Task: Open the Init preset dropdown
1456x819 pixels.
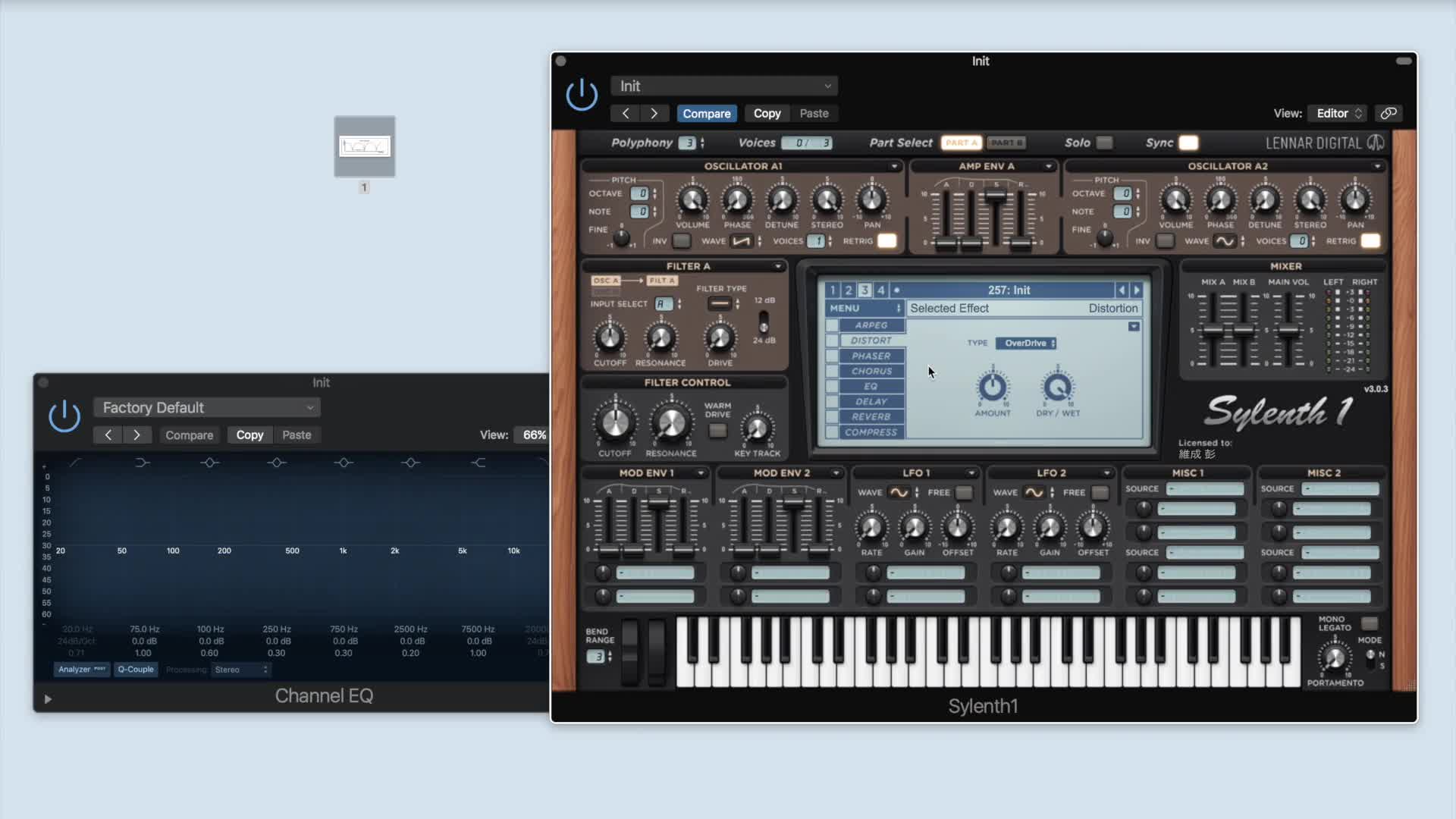Action: pos(724,86)
